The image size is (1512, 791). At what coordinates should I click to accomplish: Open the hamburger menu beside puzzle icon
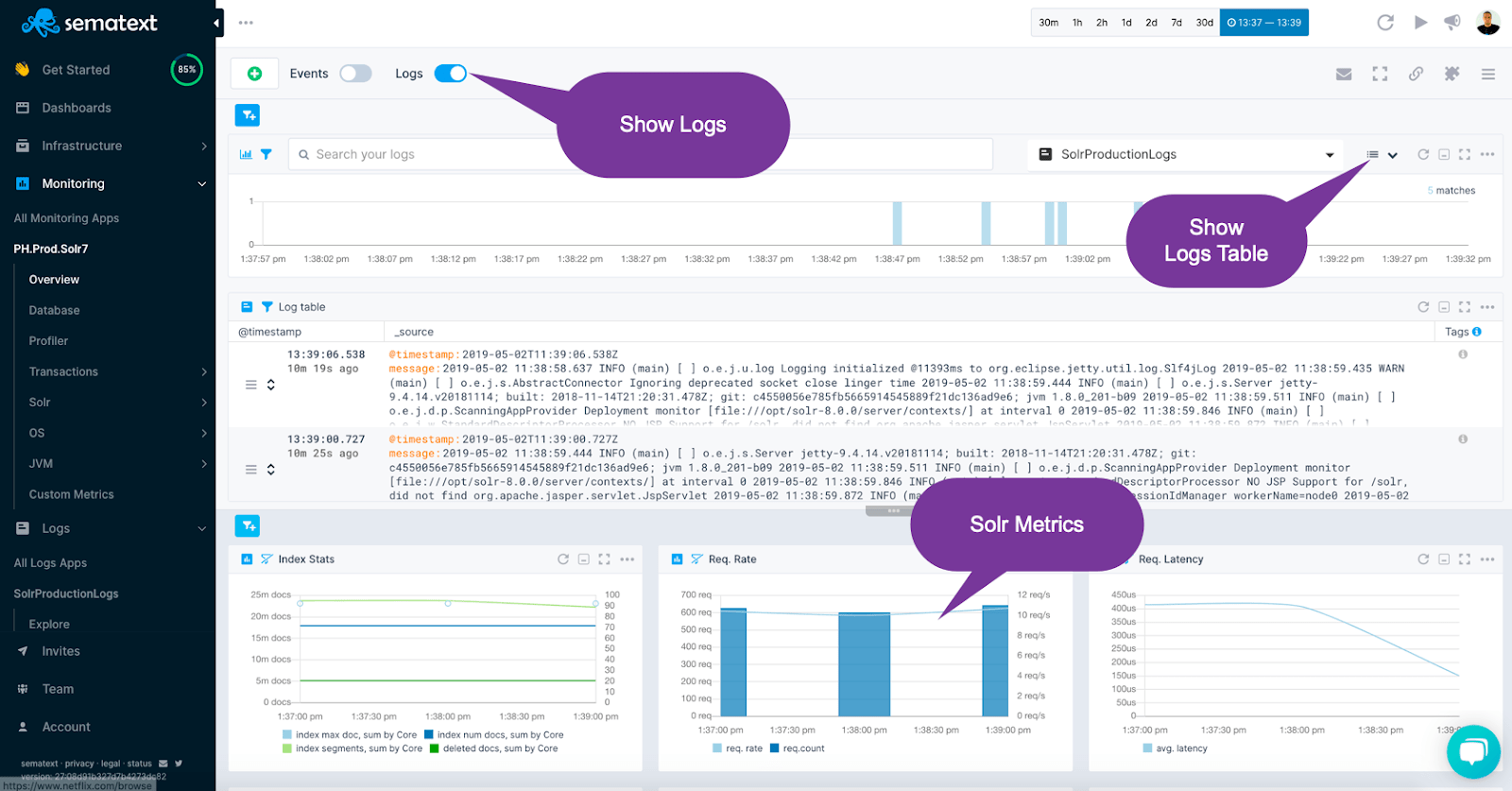(1488, 74)
